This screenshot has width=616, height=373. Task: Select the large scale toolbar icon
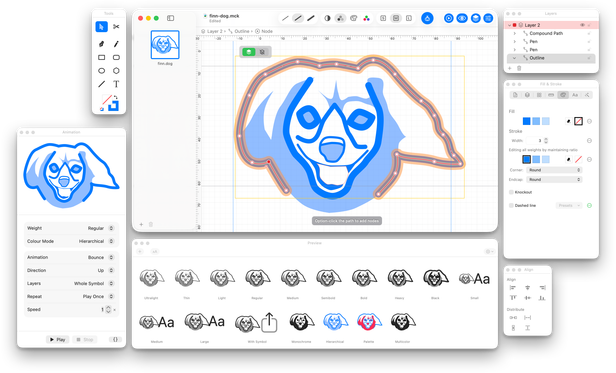tap(409, 18)
